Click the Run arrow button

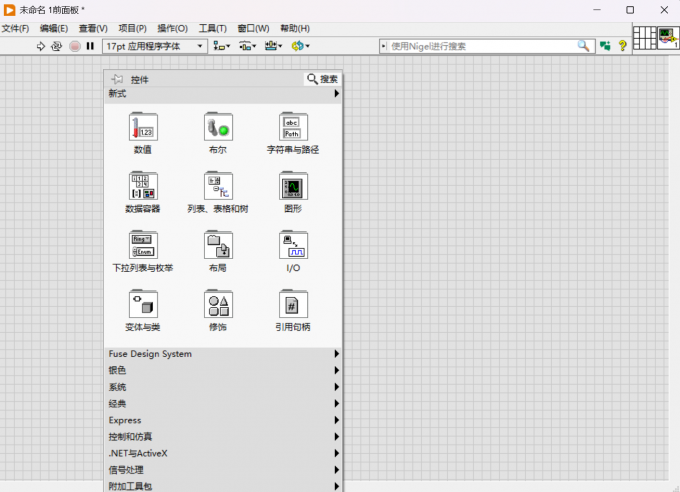click(x=40, y=46)
